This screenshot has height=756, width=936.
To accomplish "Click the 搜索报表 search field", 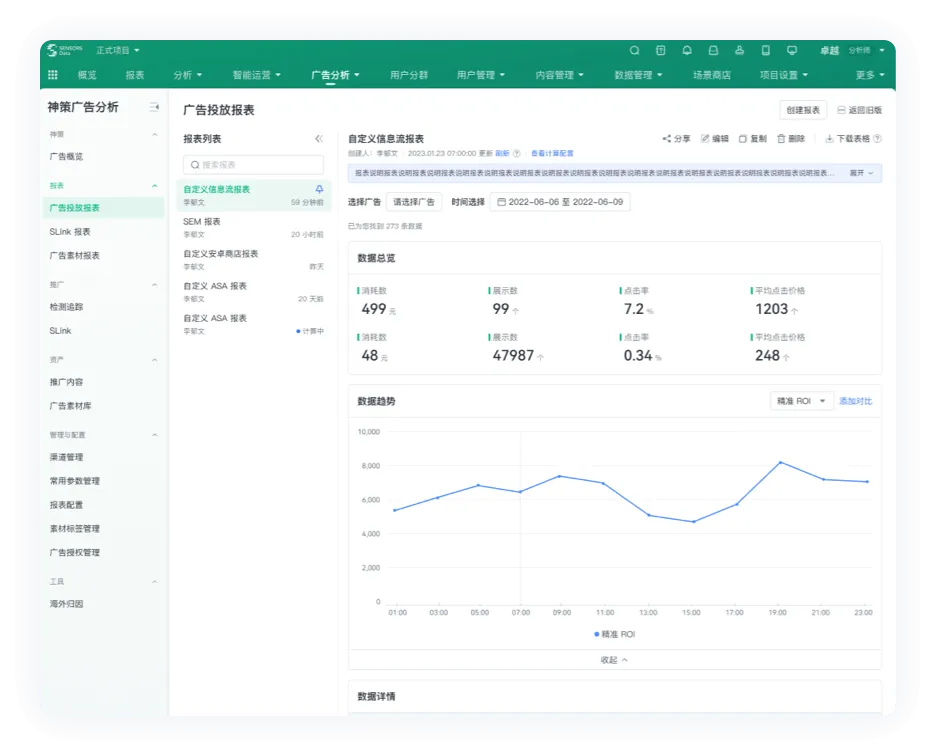I will click(x=253, y=165).
